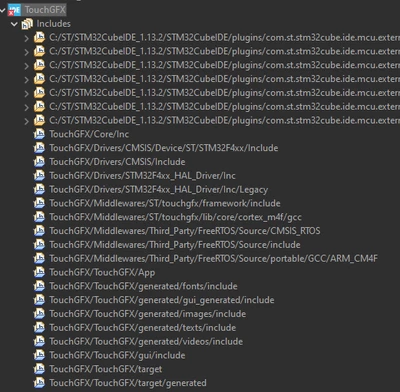This screenshot has width=400, height=392.
Task: Click icon beside CMSIS/Device/ST/STM32F4xx/Include
Action: coord(39,148)
